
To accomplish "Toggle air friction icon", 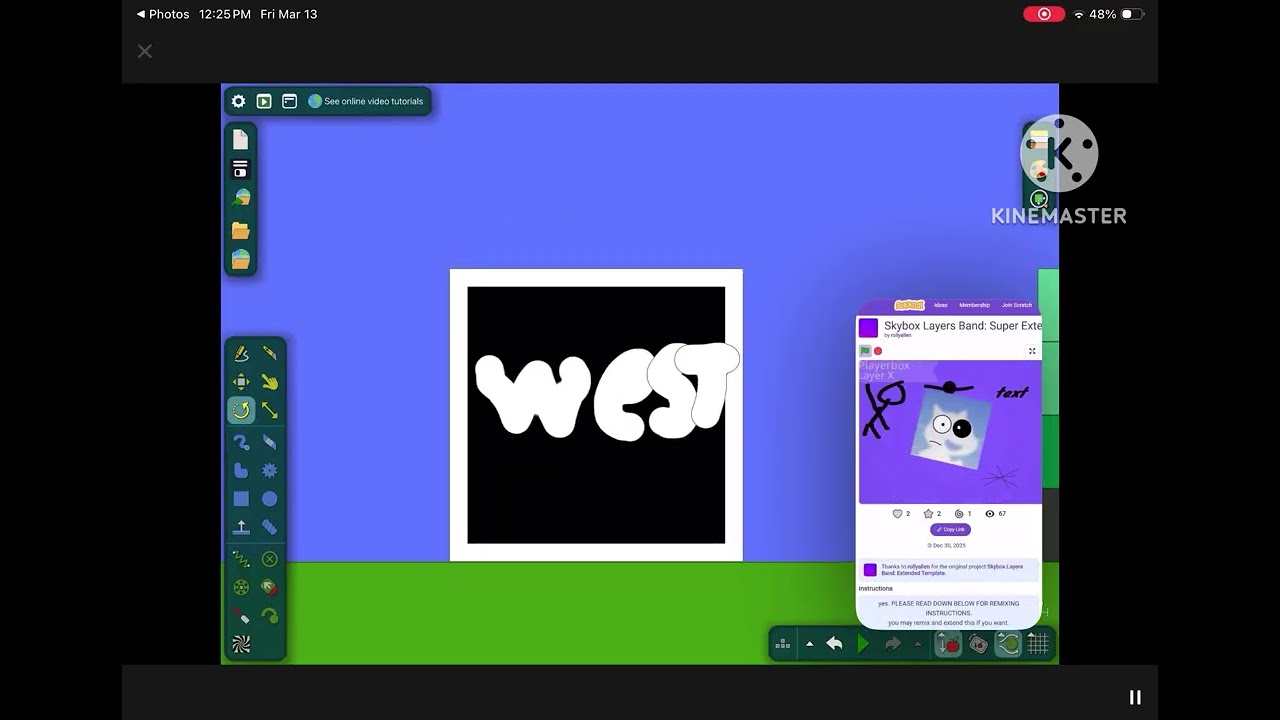I will 978,644.
